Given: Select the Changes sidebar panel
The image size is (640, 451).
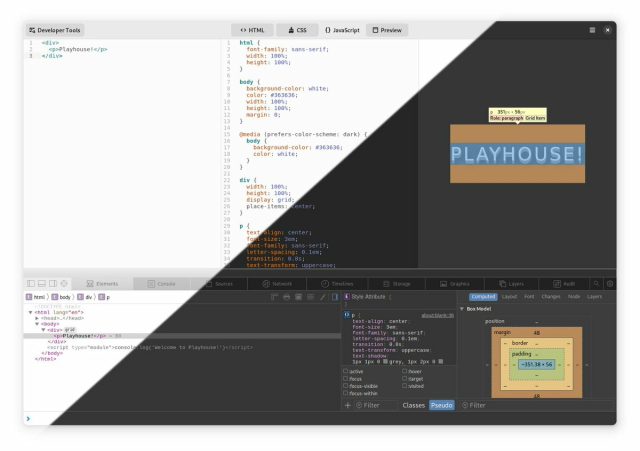Looking at the screenshot, I should tap(551, 297).
